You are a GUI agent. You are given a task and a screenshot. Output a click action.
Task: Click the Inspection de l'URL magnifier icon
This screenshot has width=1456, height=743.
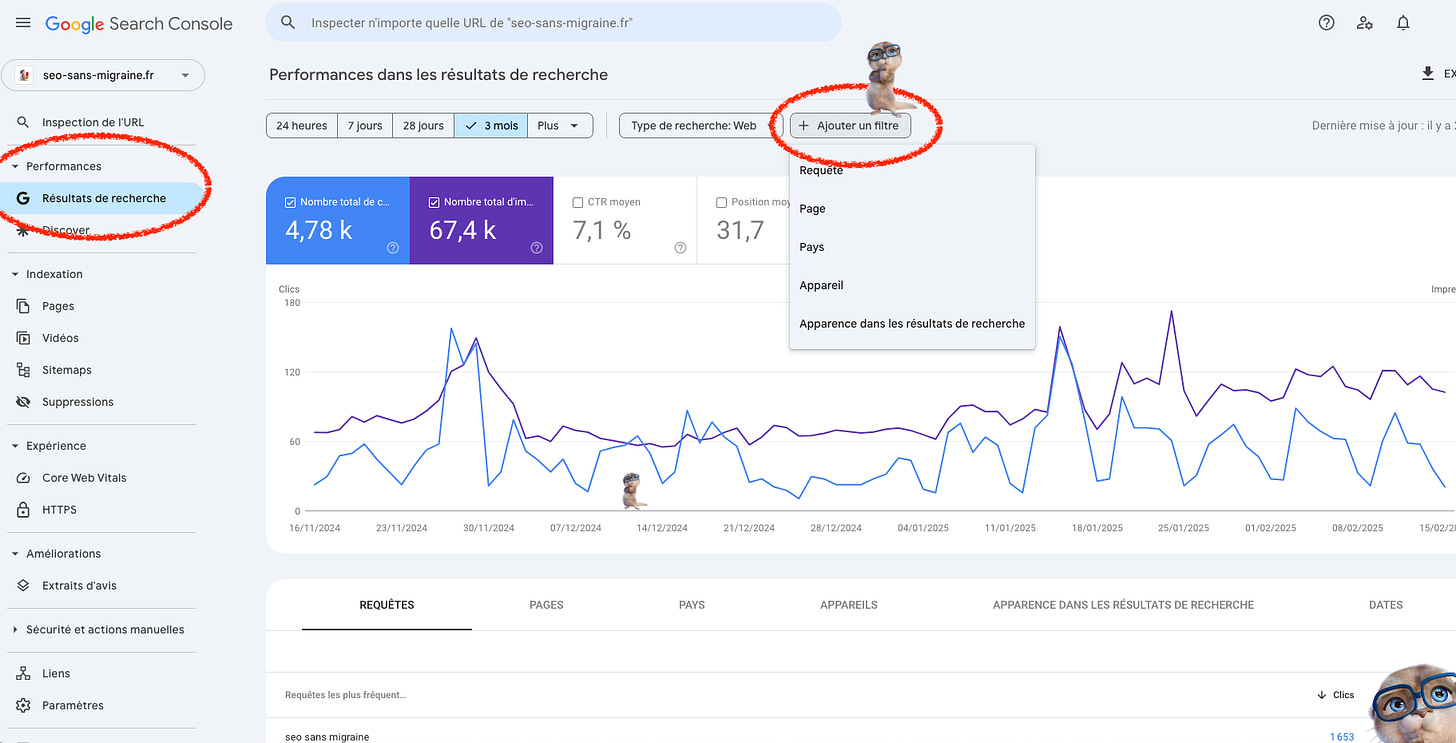[x=23, y=122]
